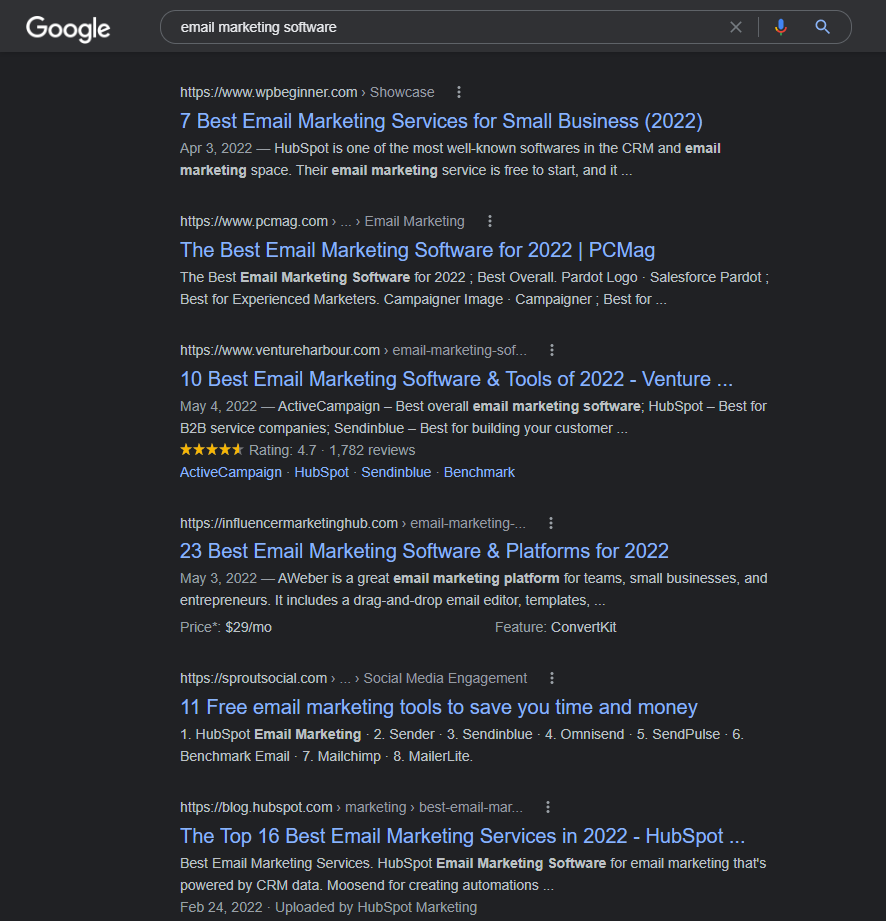Screen dimensions: 886x921
Task: Activate voice search with the microphone icon
Action: pos(780,27)
